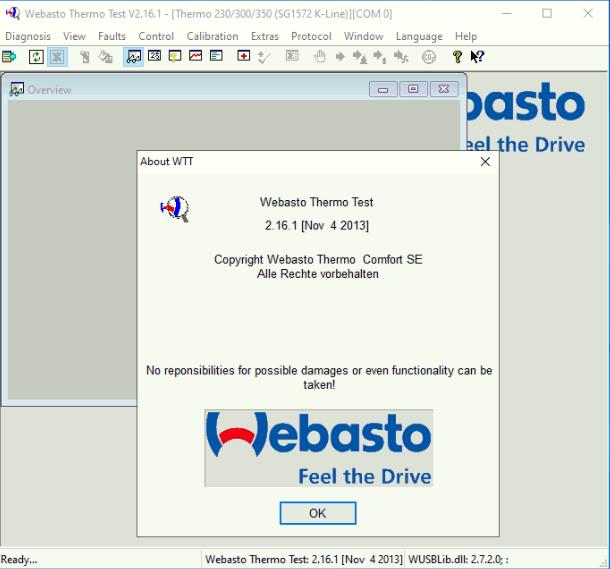Open the Faults menu
This screenshot has height=569, width=610.
pos(112,36)
